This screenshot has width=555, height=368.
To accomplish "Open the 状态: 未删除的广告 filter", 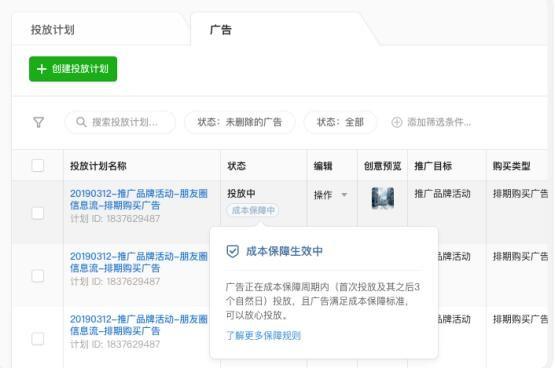I will 240,122.
